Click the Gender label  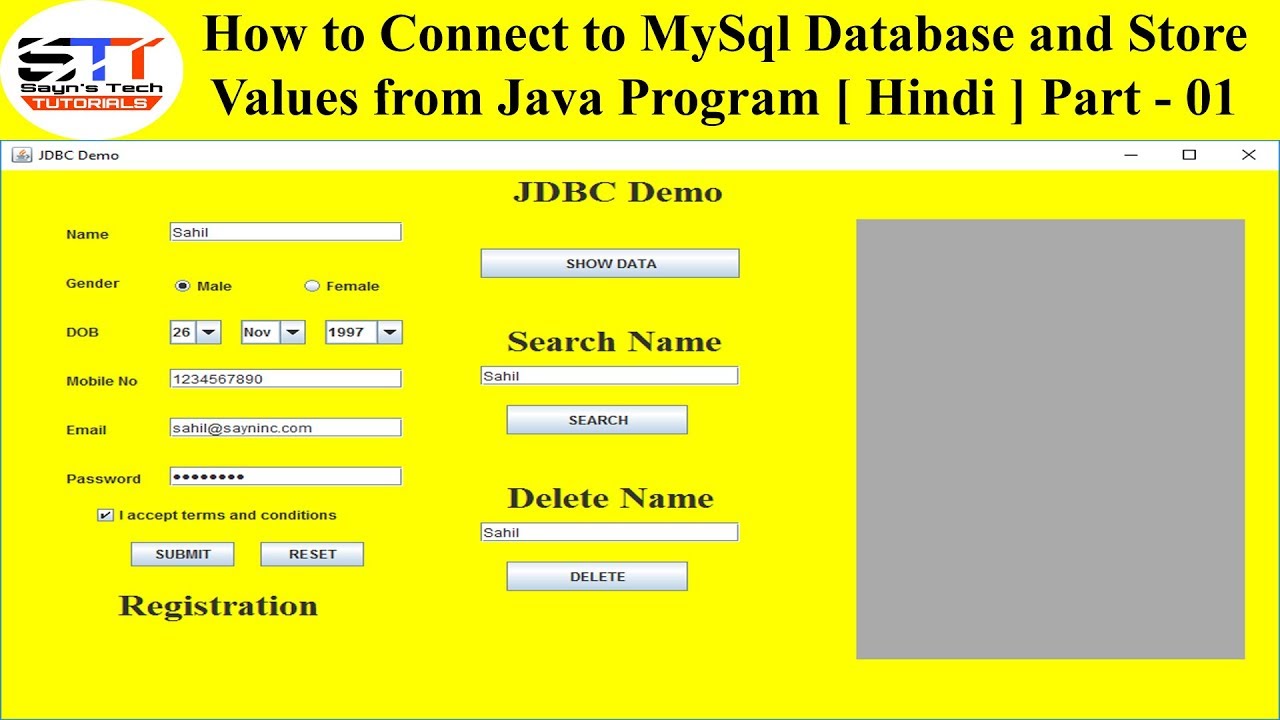92,283
